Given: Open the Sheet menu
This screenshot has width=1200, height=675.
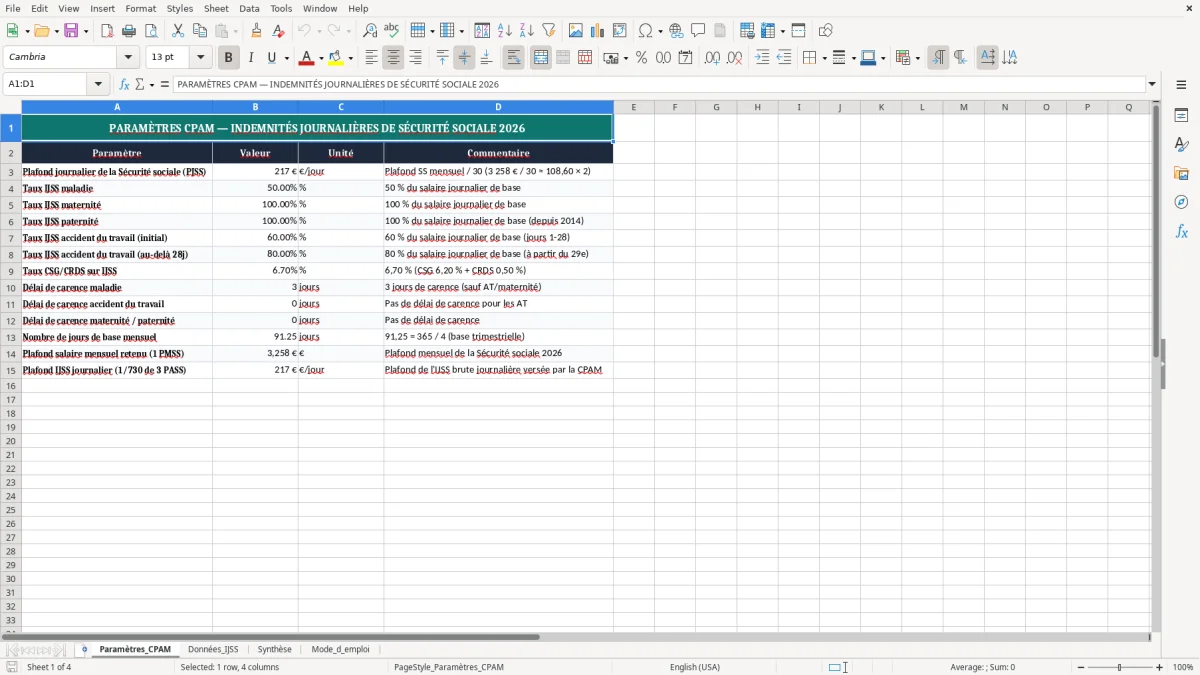Looking at the screenshot, I should pyautogui.click(x=216, y=8).
